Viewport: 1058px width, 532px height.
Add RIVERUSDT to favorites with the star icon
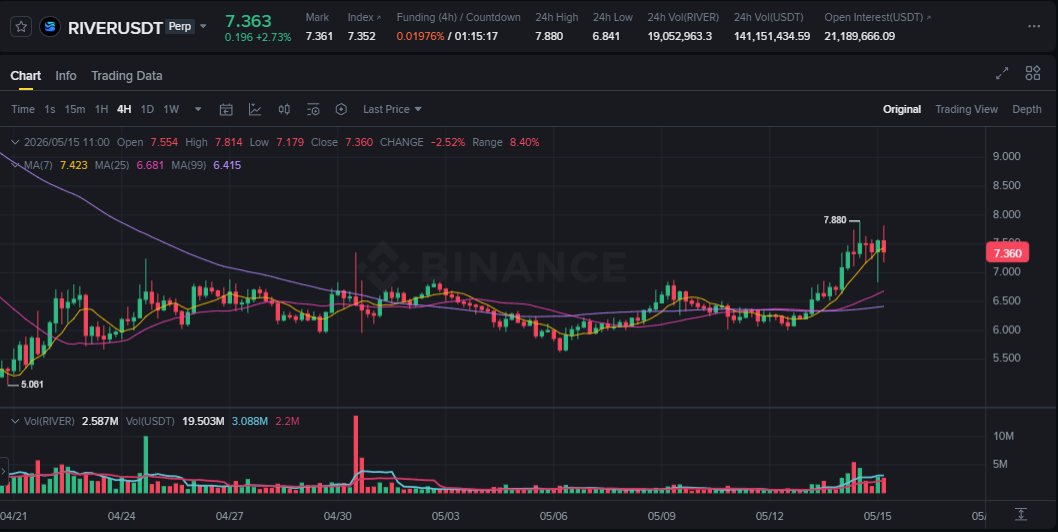21,27
